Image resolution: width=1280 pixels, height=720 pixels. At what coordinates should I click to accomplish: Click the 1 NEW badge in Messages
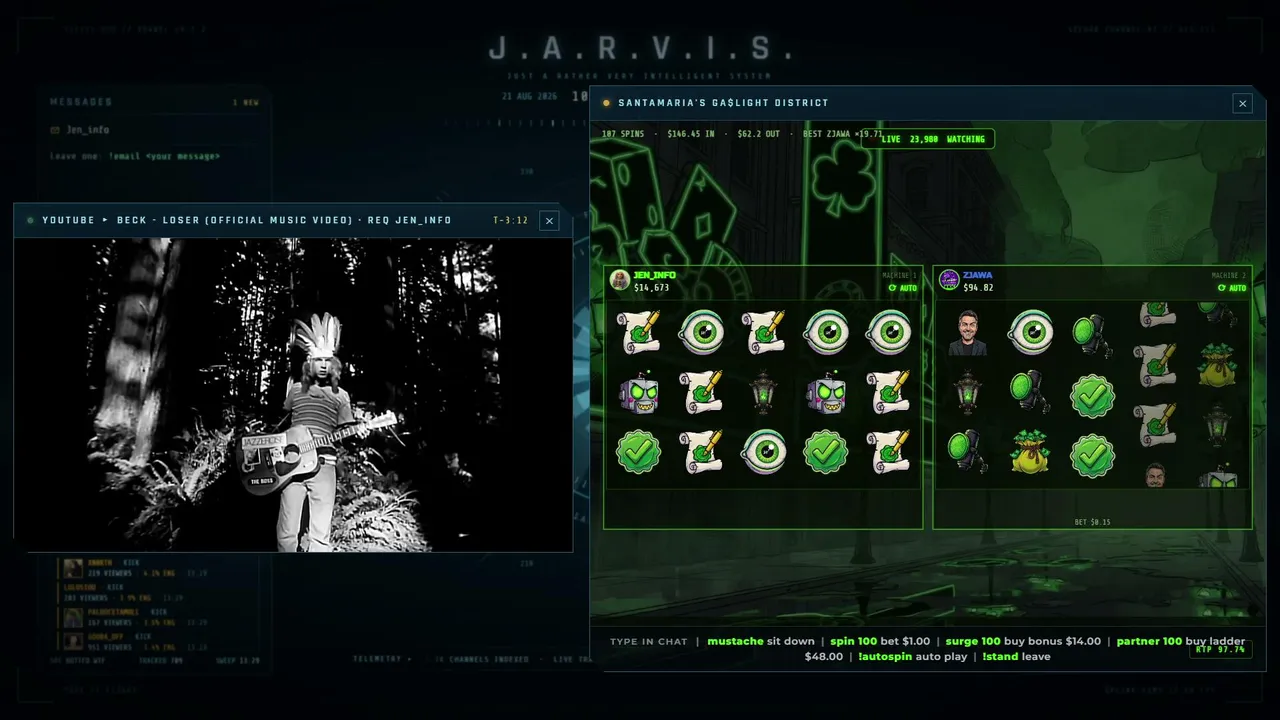coord(246,102)
